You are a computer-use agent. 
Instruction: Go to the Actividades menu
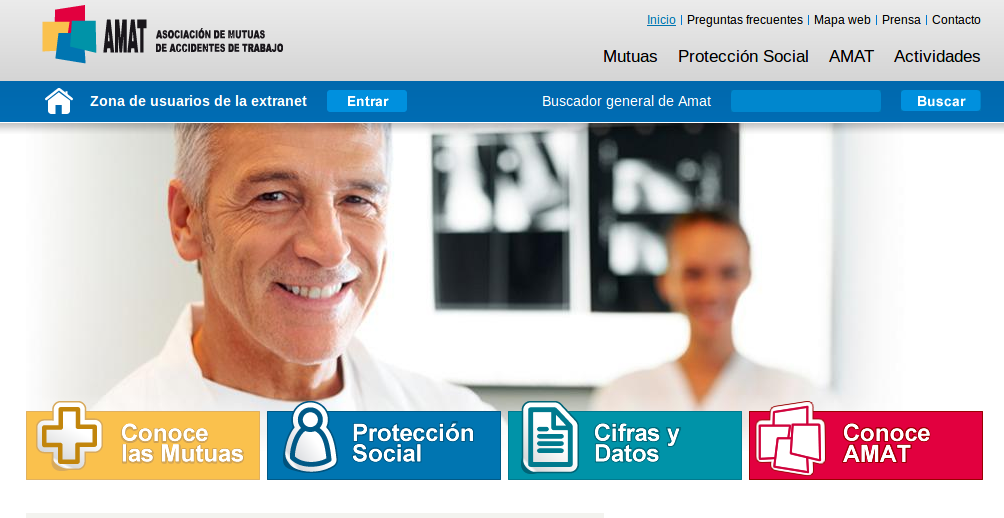[937, 56]
